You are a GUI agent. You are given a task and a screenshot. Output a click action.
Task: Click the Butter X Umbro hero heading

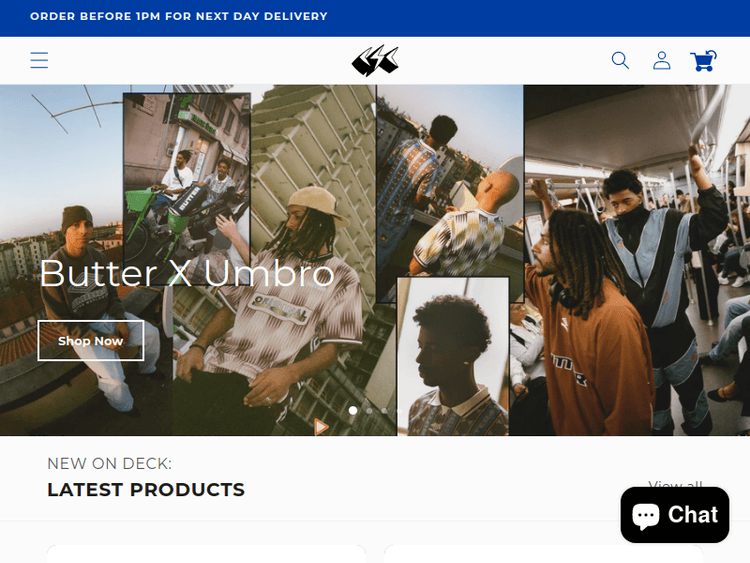[x=187, y=274]
